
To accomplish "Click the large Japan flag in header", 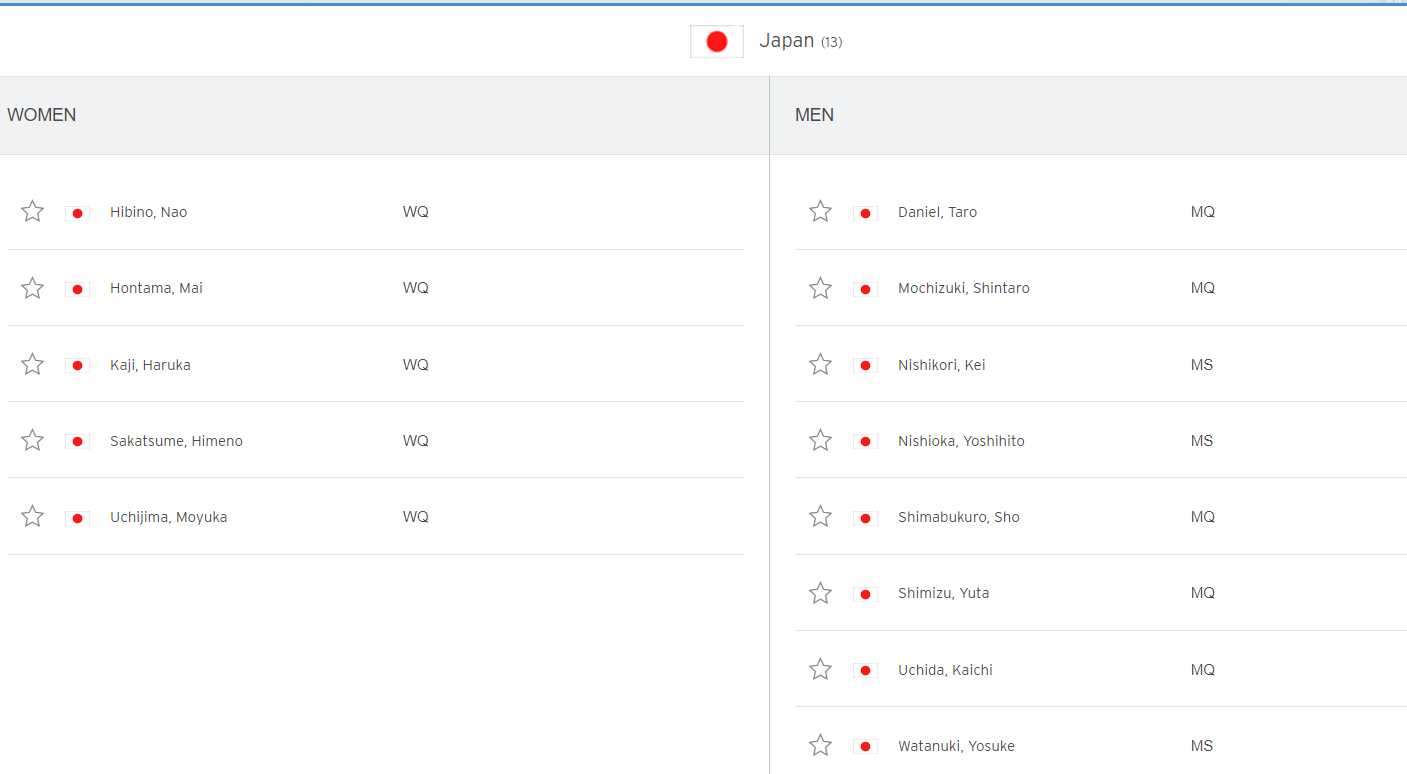I will point(717,41).
